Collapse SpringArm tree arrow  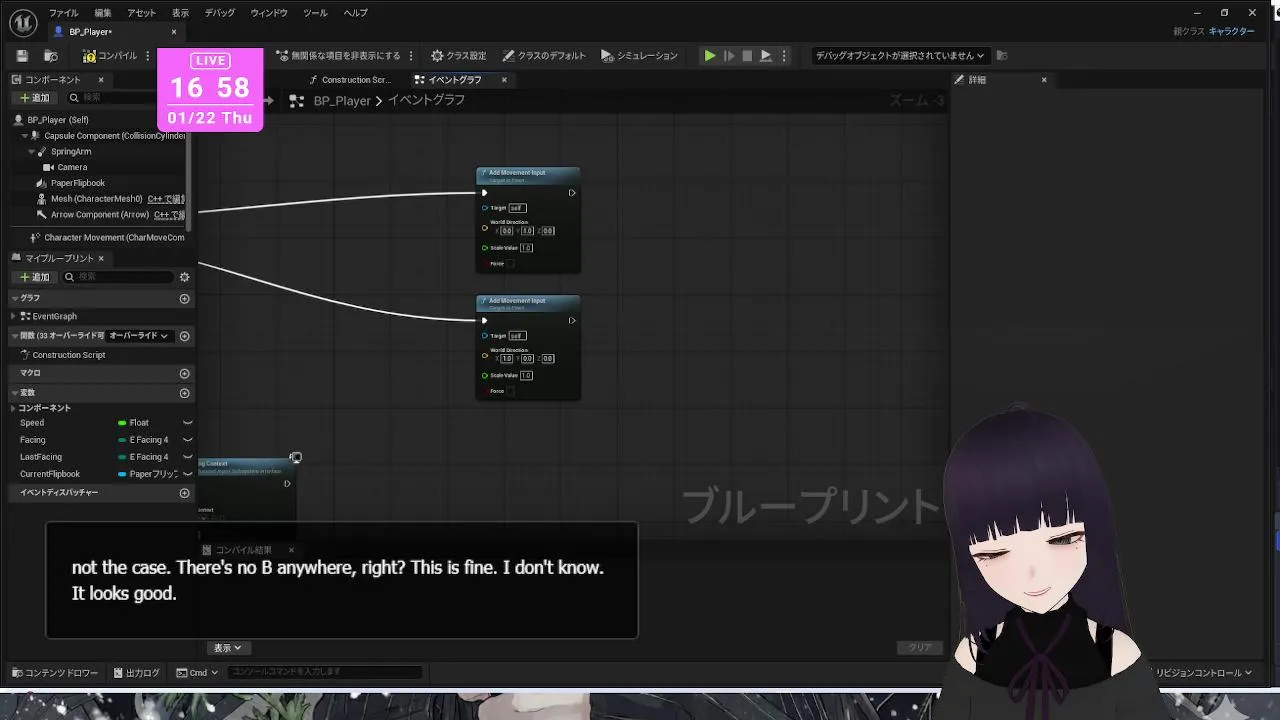(x=32, y=152)
